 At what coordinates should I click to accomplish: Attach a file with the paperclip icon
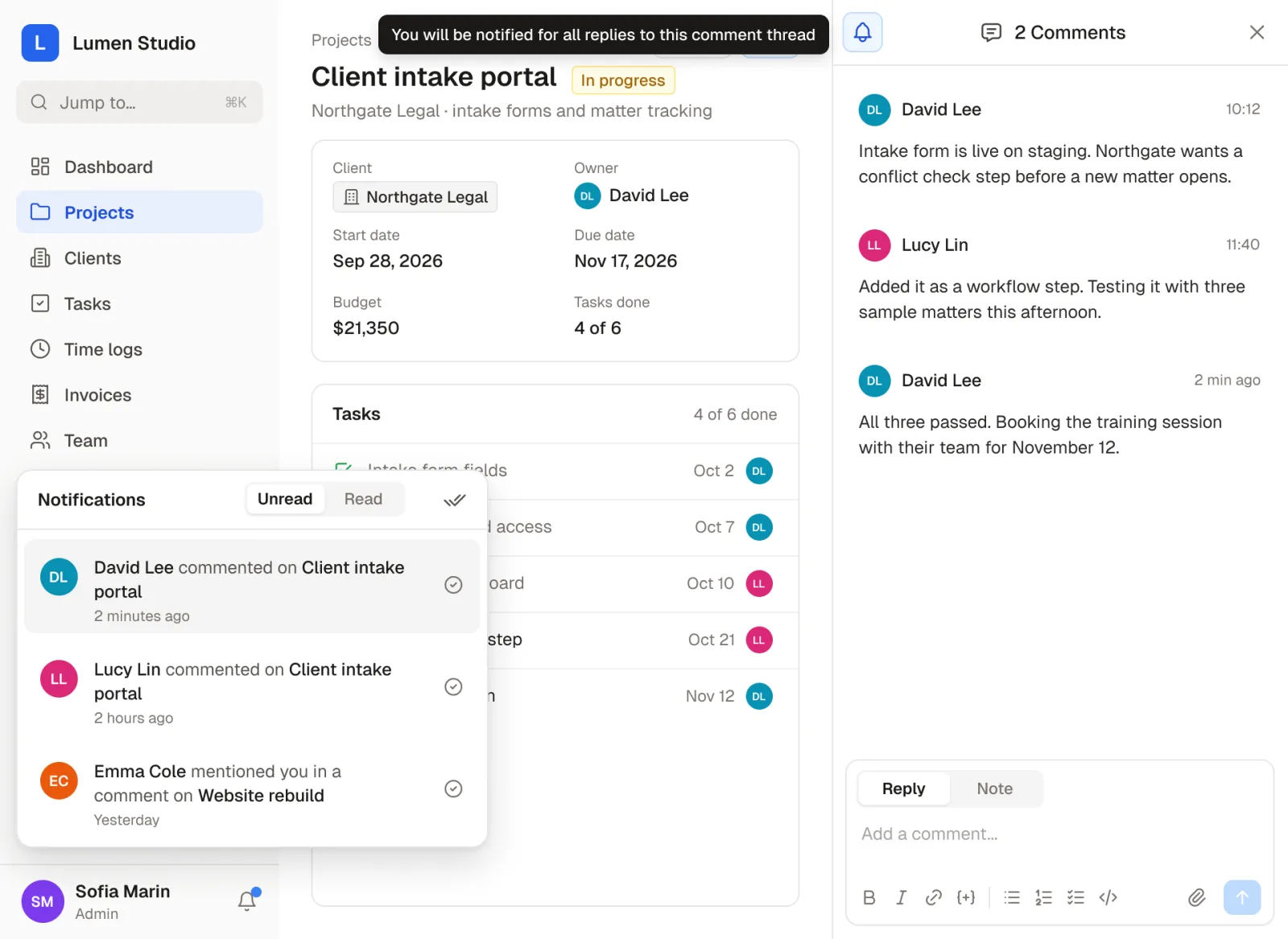[1197, 897]
